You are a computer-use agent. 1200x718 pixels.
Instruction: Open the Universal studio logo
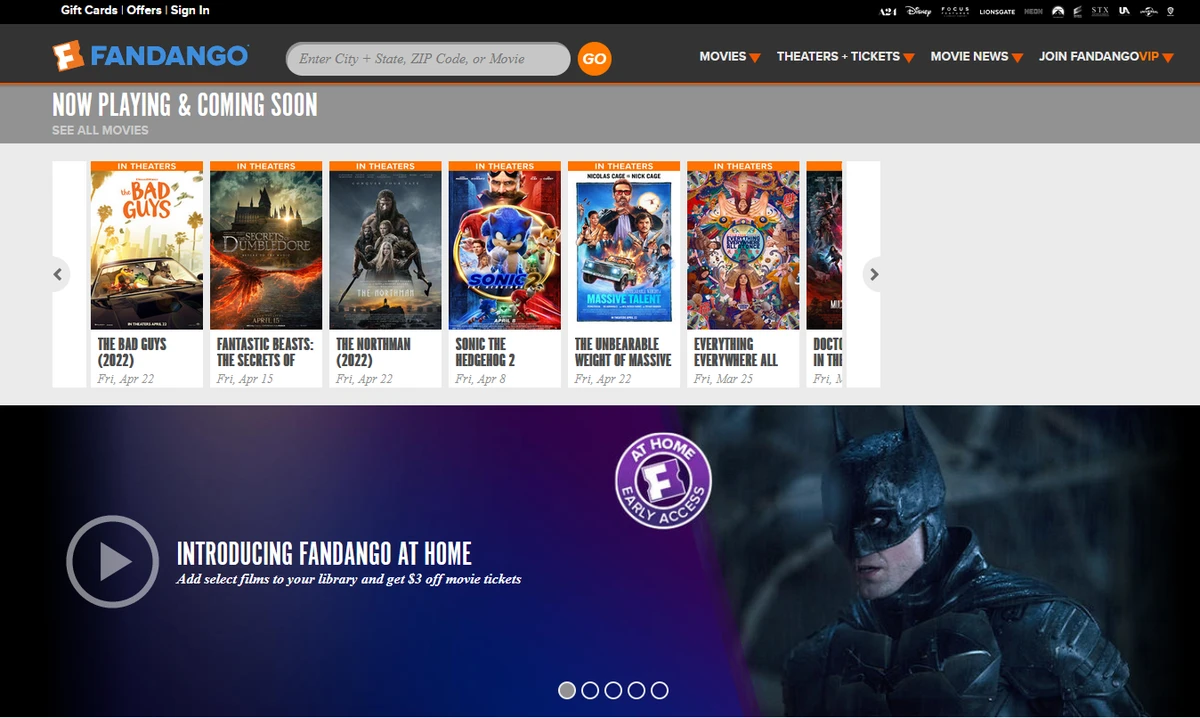click(1149, 12)
